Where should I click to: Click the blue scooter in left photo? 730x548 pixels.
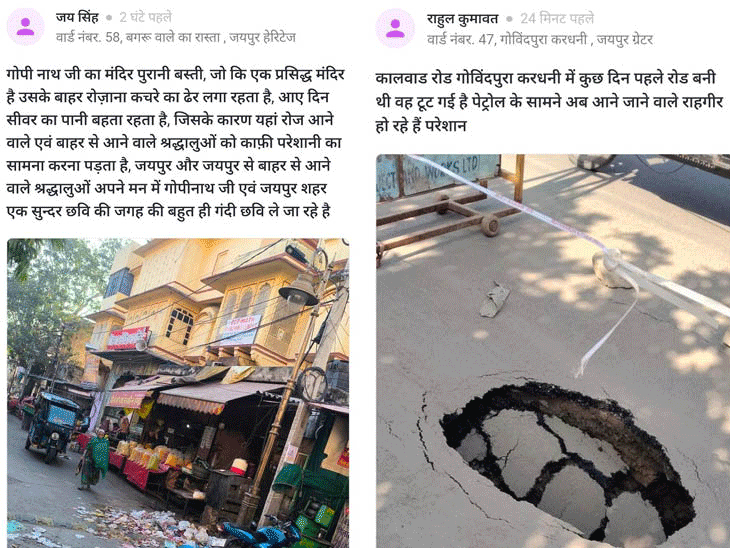[261, 534]
